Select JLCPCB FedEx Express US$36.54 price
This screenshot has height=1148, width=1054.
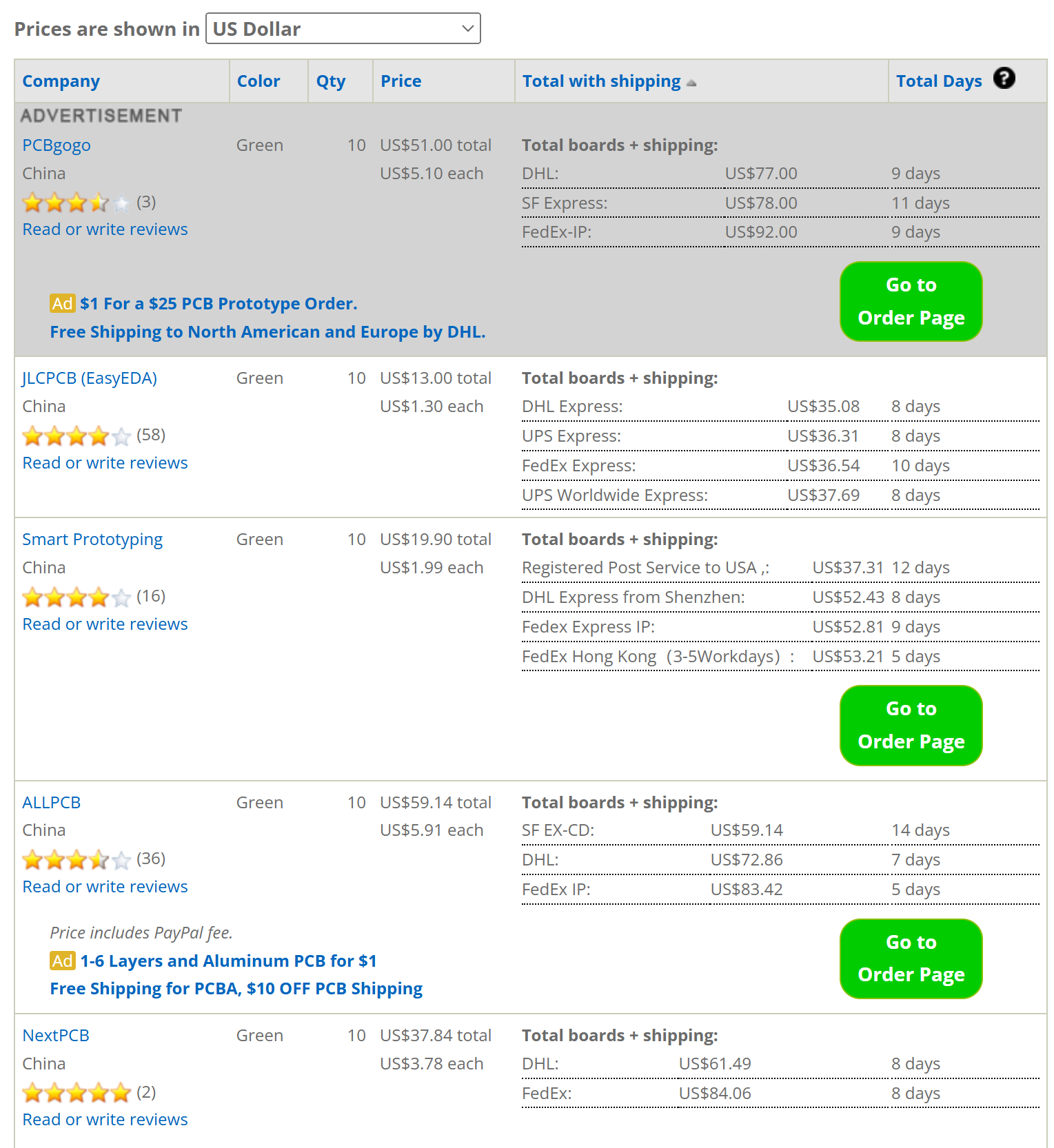point(824,466)
